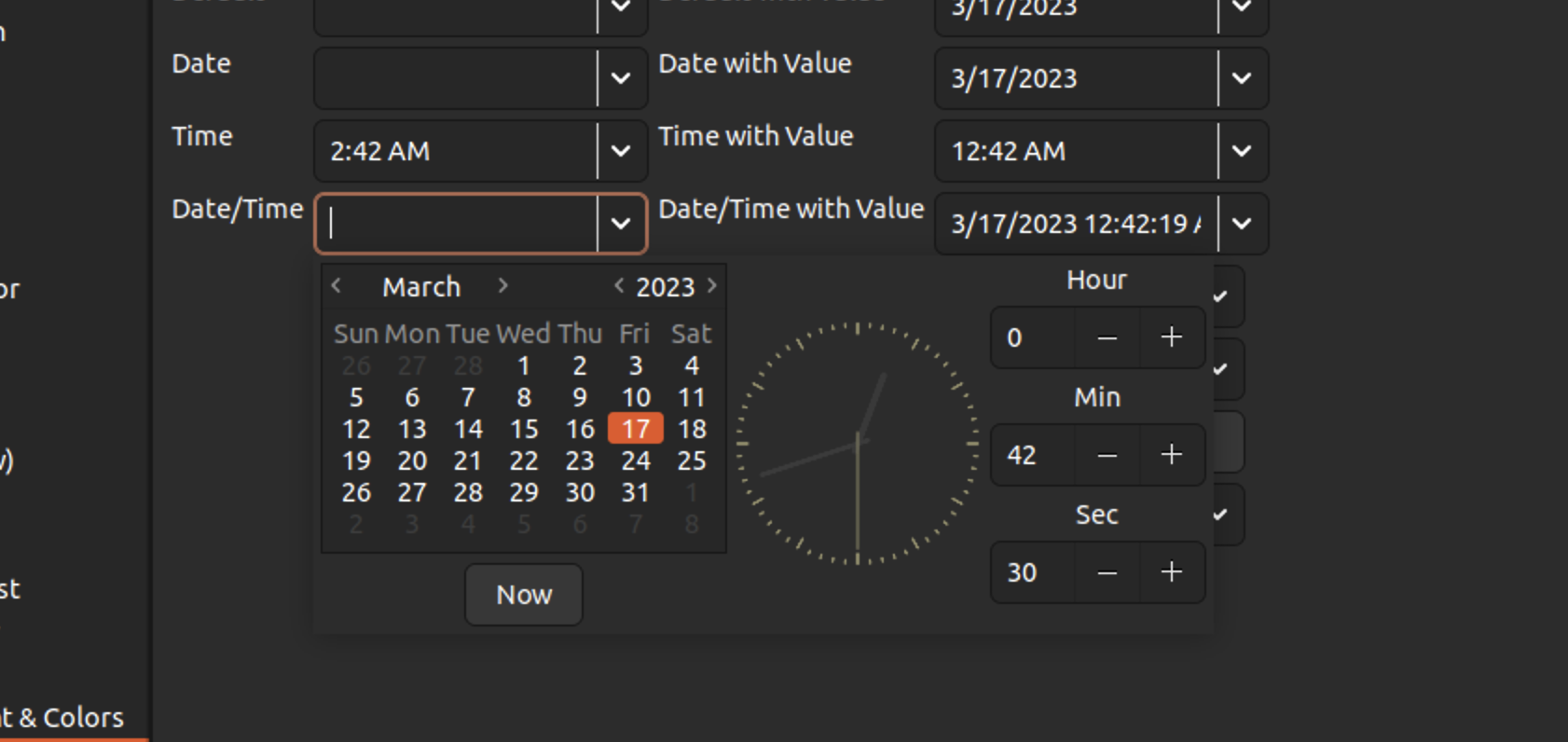Open the Date with Value dropdown
This screenshot has height=742, width=1568.
[x=1242, y=78]
